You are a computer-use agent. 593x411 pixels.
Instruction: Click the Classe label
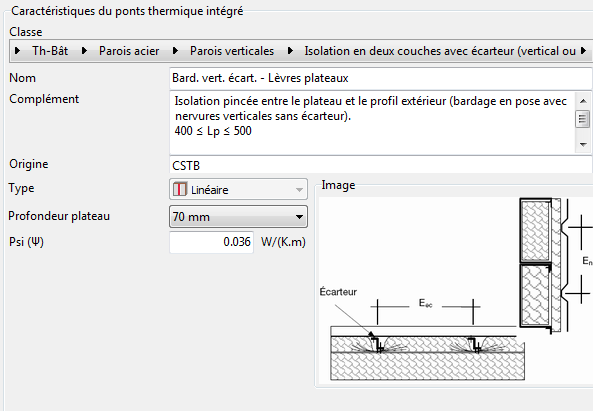pos(26,32)
